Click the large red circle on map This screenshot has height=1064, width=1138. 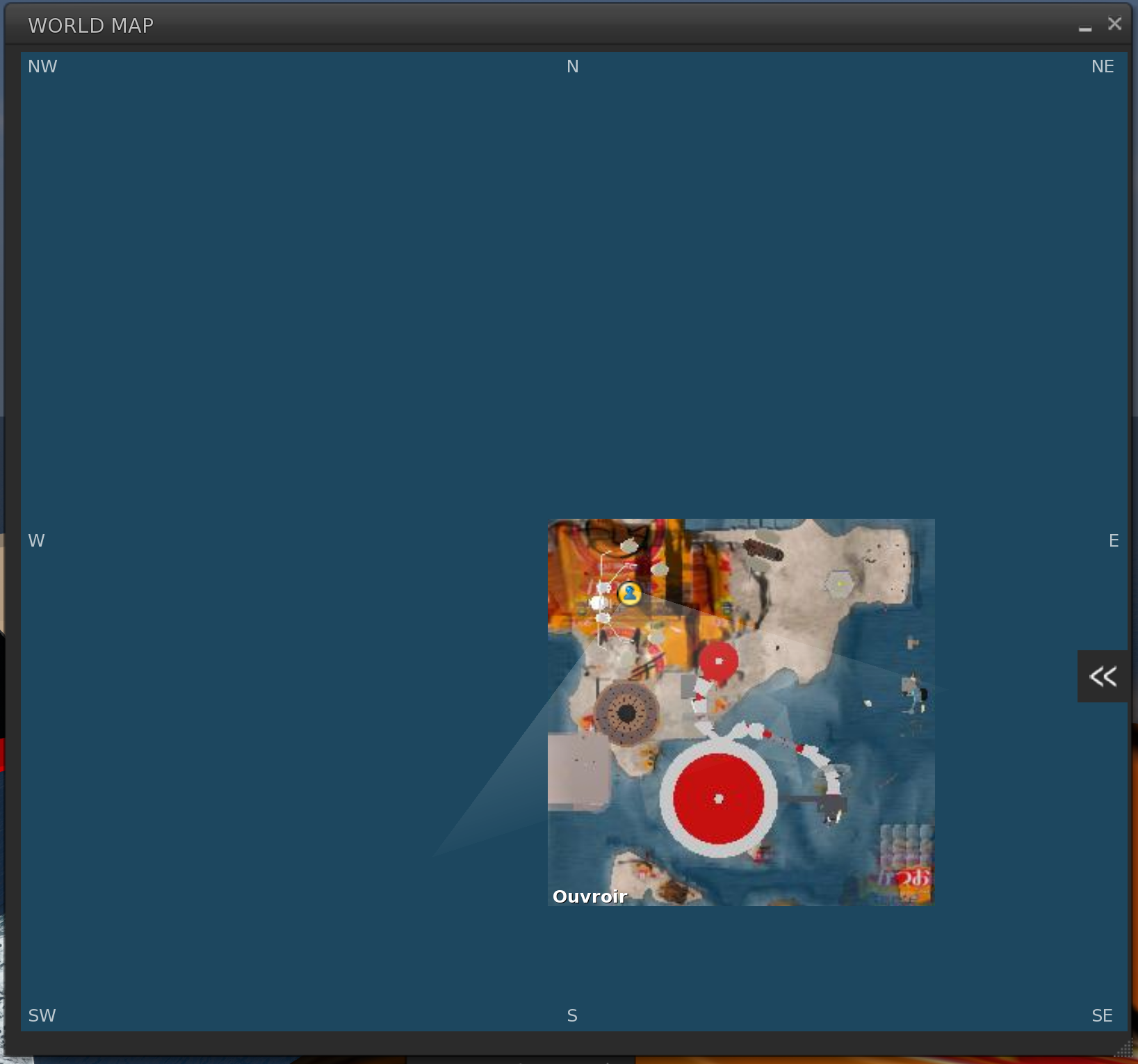click(x=718, y=798)
